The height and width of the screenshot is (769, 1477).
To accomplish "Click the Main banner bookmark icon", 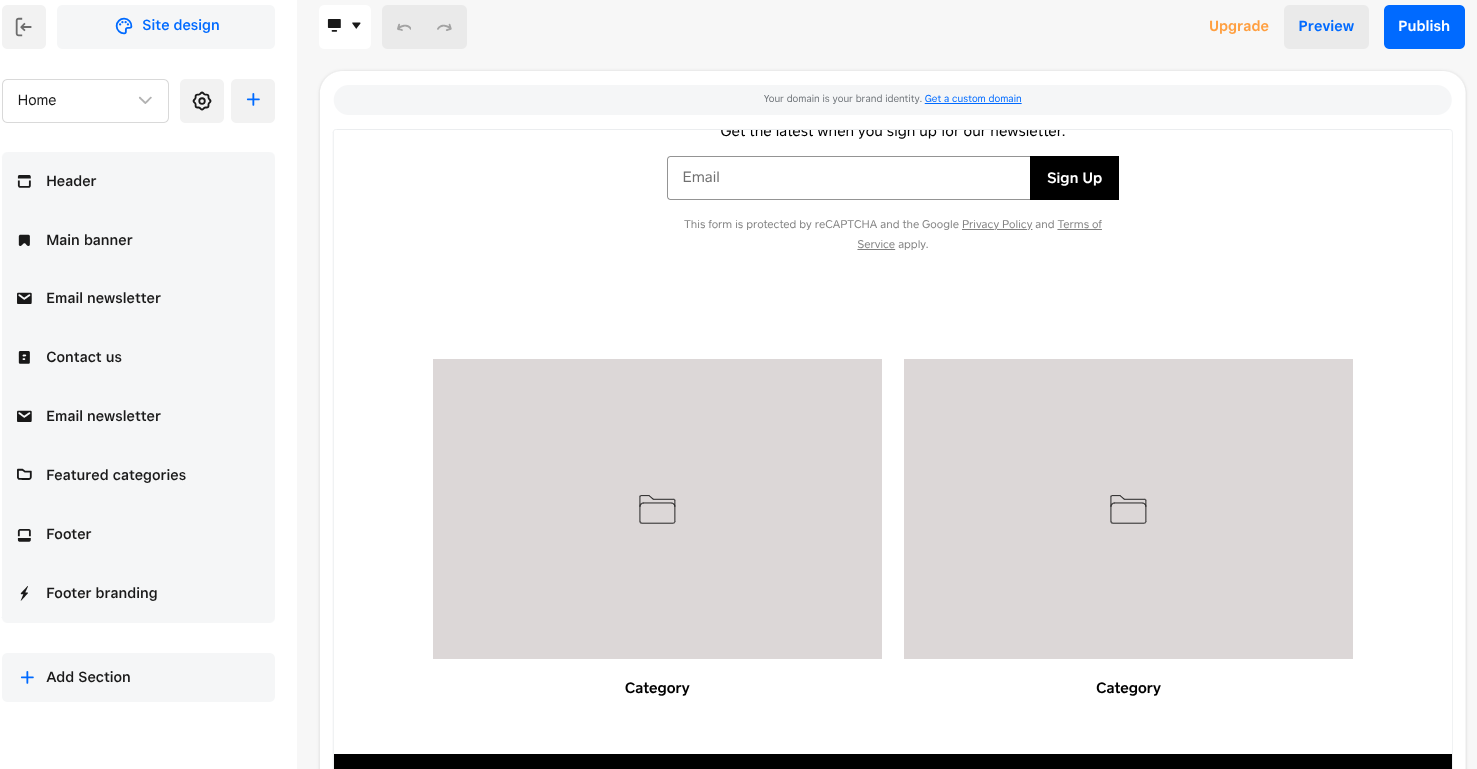I will [x=25, y=241].
